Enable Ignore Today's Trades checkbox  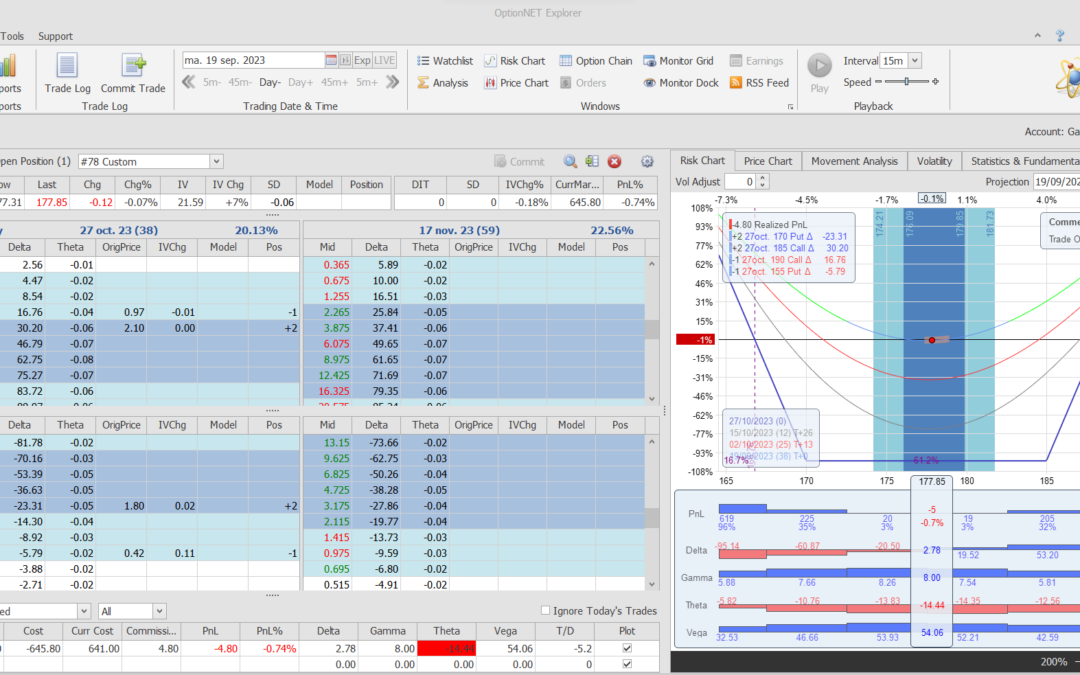pos(545,611)
